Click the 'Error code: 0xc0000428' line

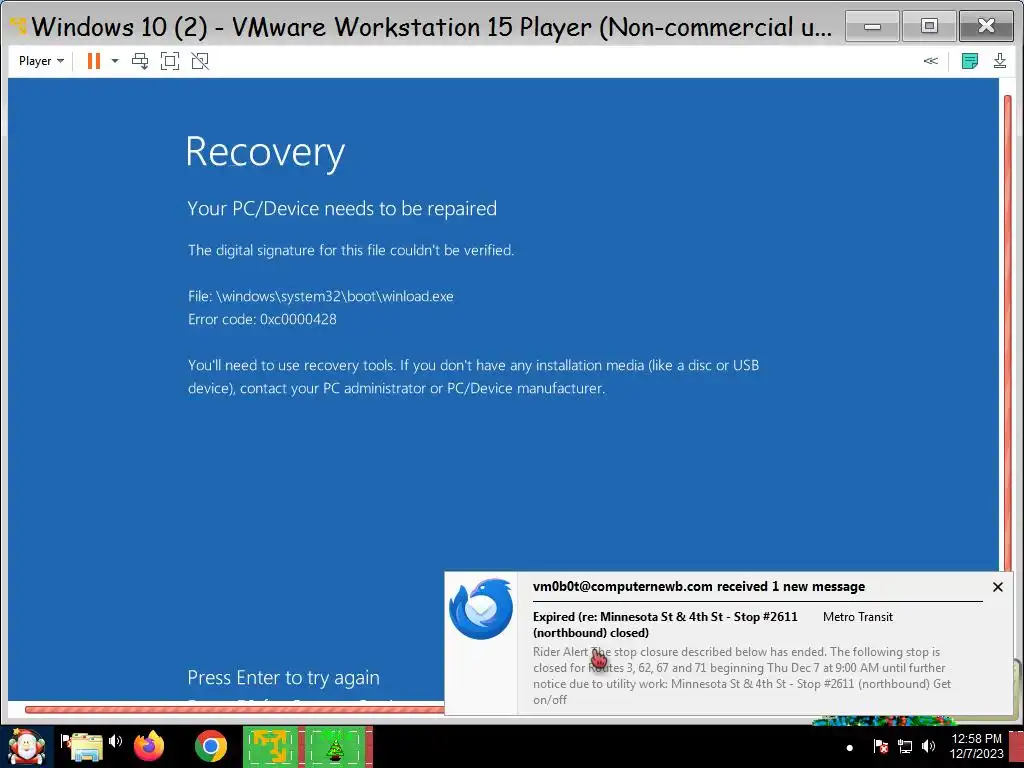click(x=263, y=319)
